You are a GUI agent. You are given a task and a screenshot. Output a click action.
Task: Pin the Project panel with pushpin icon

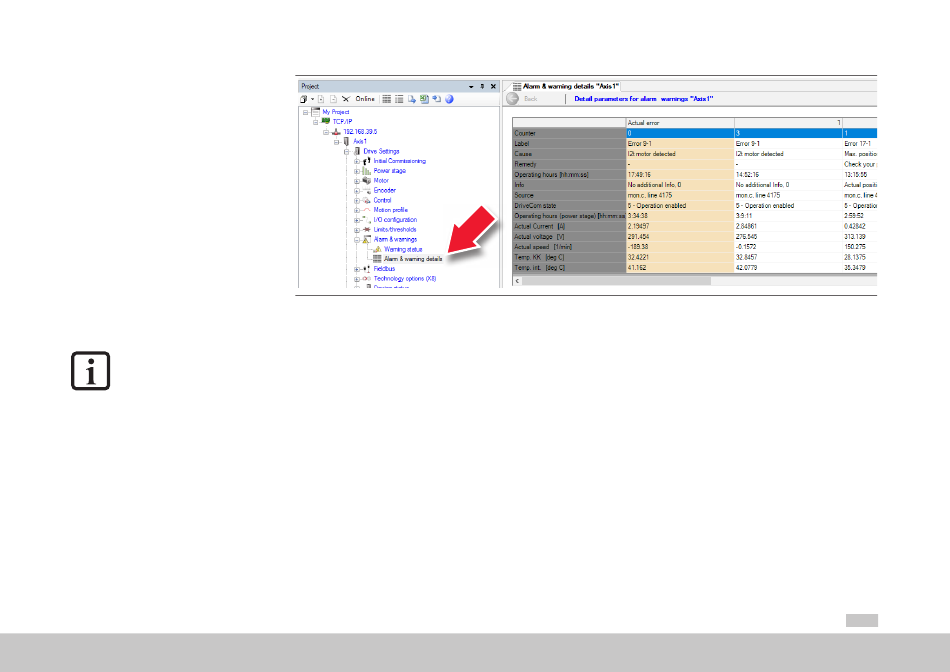482,87
